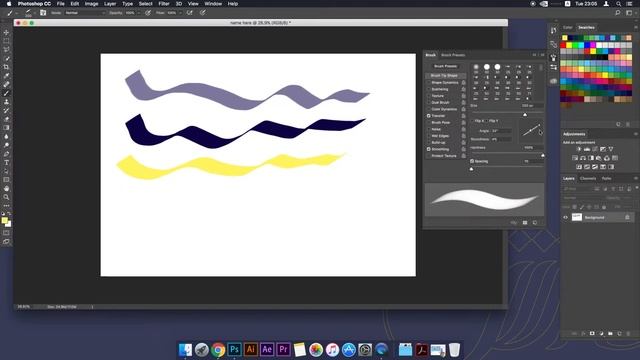Enable Noise checkbox

tap(429, 129)
